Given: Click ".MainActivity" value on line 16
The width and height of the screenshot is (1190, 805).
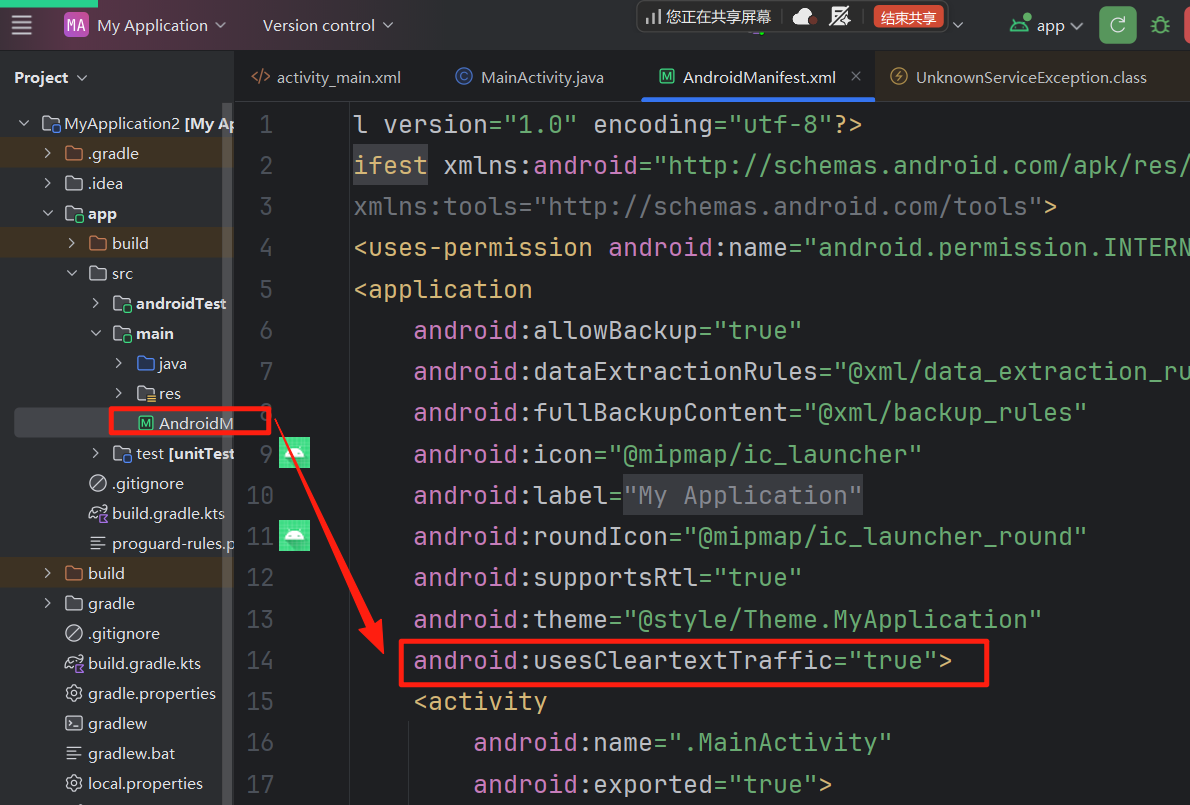Looking at the screenshot, I should point(780,742).
